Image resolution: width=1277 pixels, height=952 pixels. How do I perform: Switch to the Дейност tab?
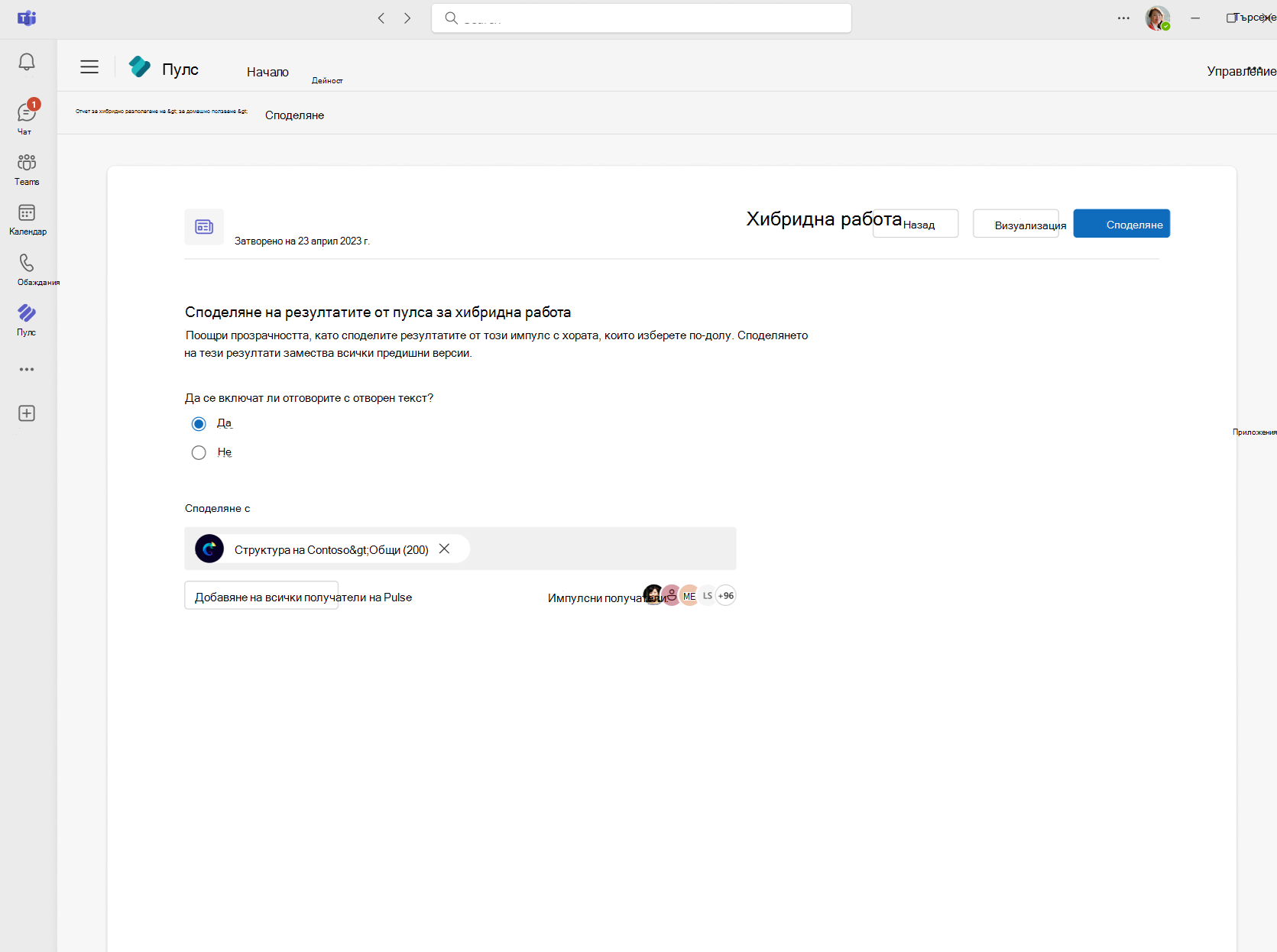tap(327, 79)
